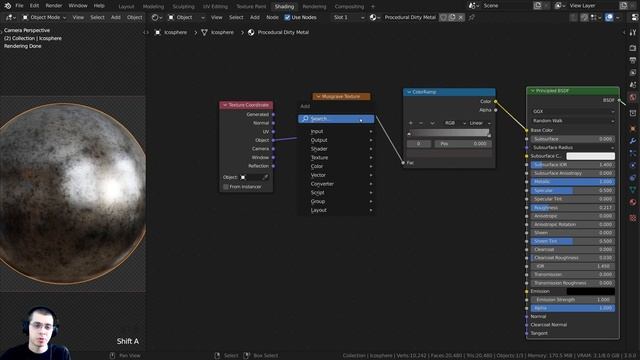The width and height of the screenshot is (640, 360).
Task: Collapse the ColorRamp node
Action: 409,92
